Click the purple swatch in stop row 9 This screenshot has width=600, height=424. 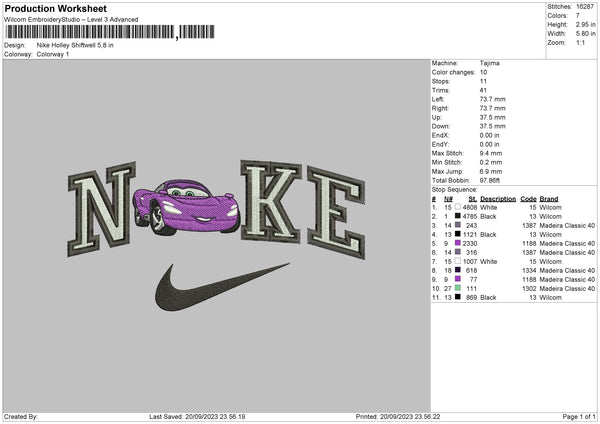[x=458, y=279]
